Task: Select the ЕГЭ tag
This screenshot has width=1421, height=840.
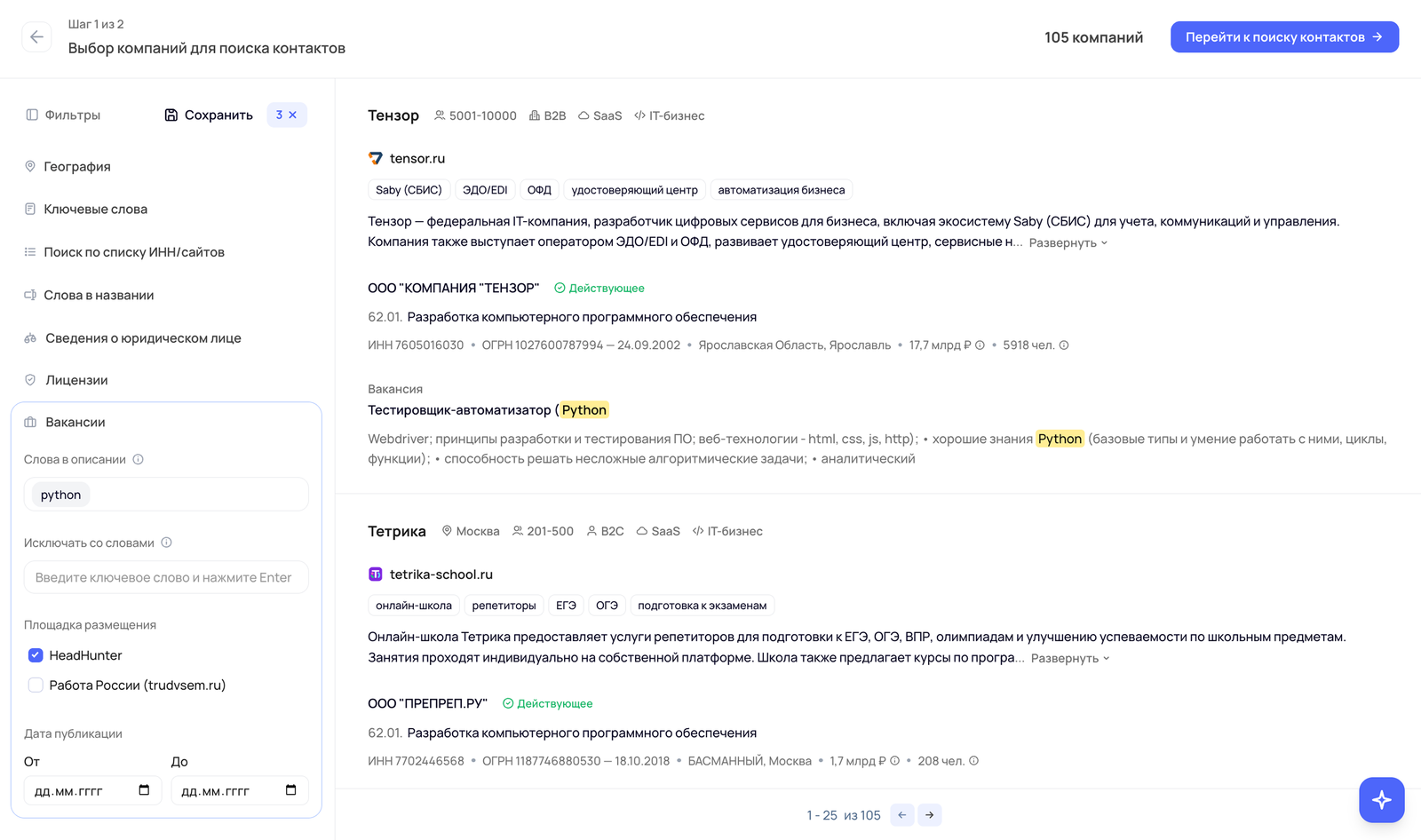Action: tap(566, 606)
